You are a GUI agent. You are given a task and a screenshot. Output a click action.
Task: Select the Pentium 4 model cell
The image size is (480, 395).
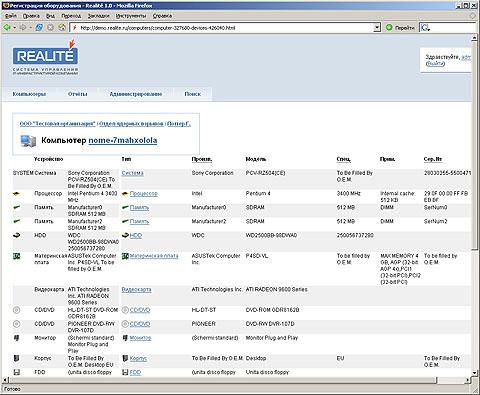[258, 194]
